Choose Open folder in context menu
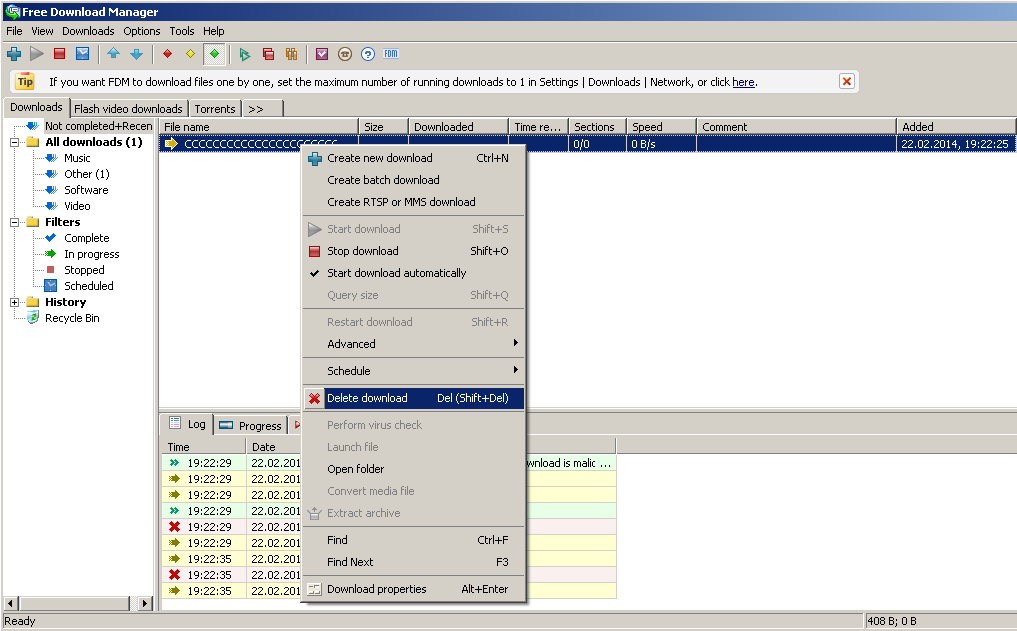1017x631 pixels. click(413, 469)
